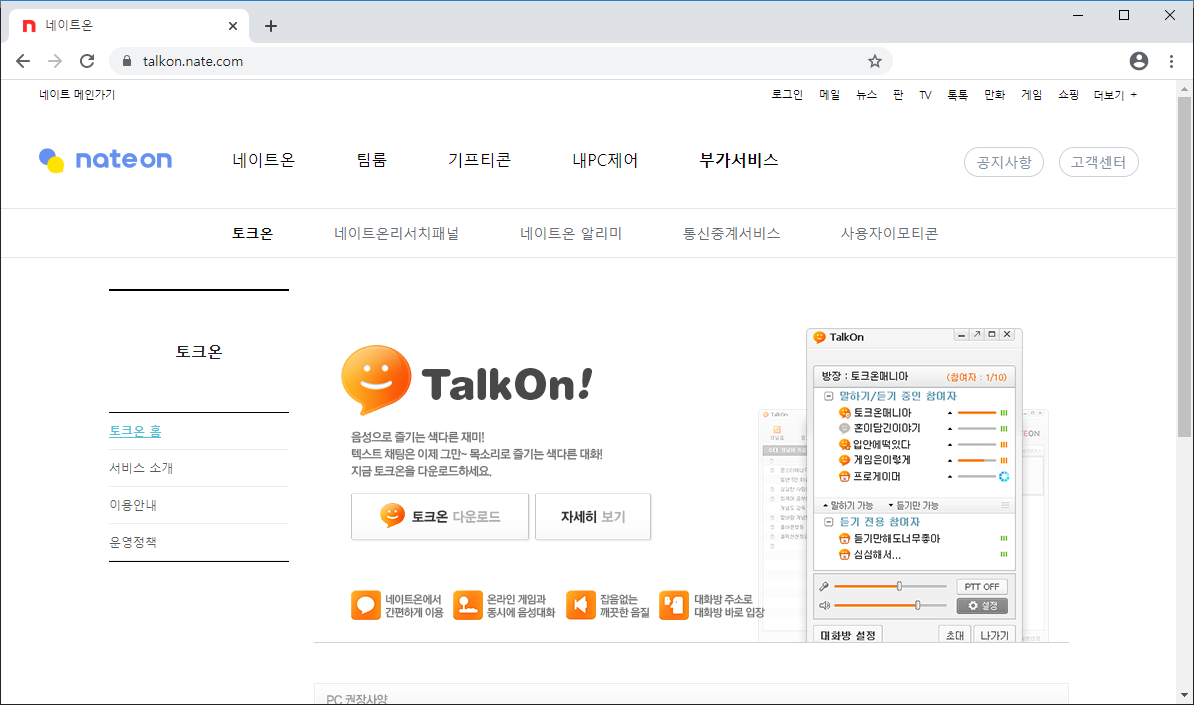Open the Chrome three-dot menu
This screenshot has width=1194, height=705.
tap(1171, 61)
